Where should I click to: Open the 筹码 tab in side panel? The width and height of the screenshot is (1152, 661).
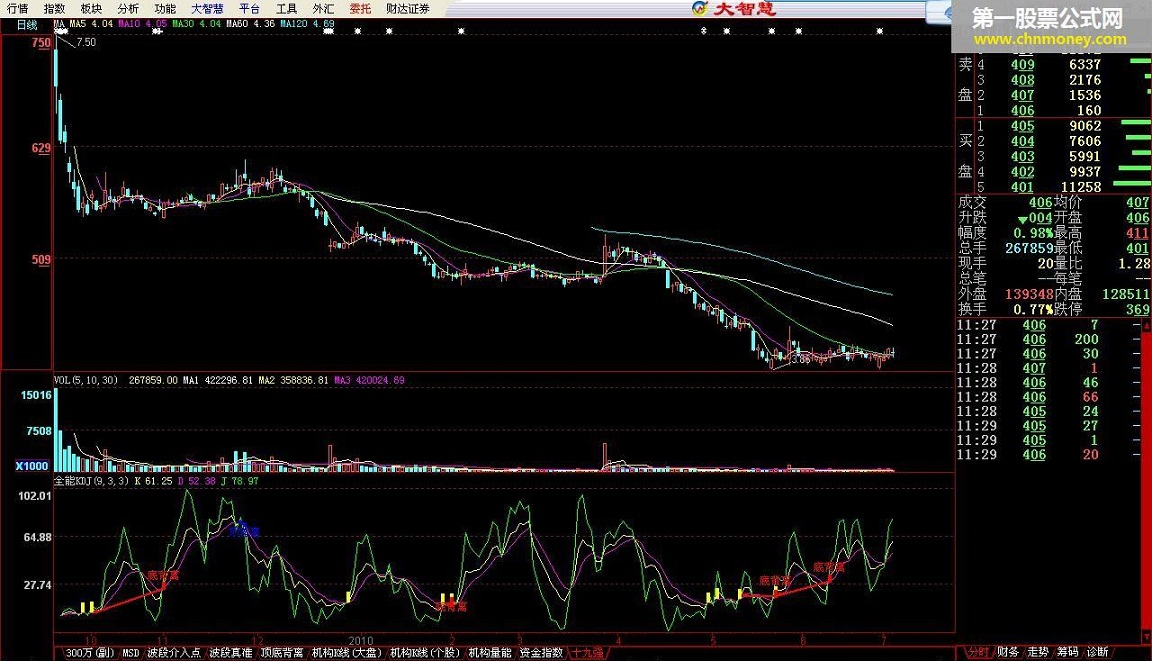coord(1068,652)
